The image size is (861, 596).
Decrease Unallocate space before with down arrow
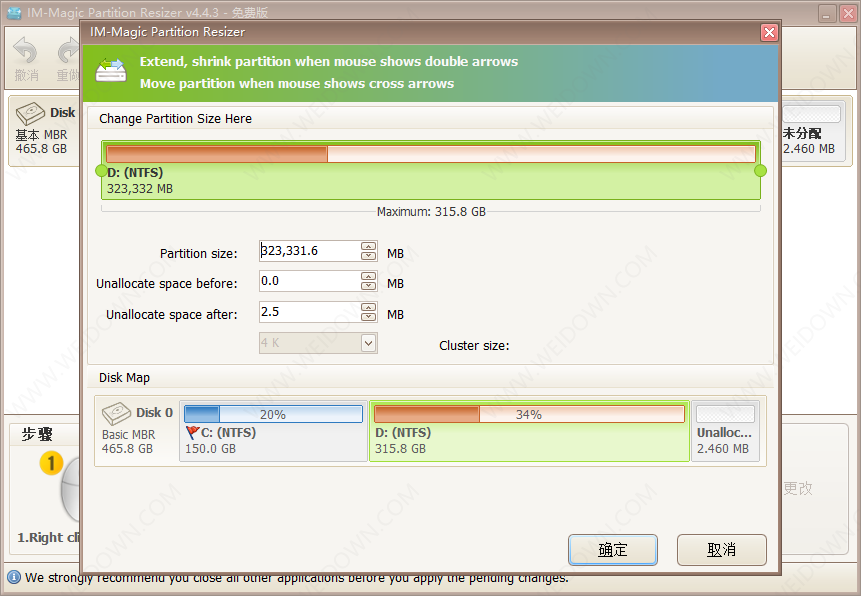[368, 286]
